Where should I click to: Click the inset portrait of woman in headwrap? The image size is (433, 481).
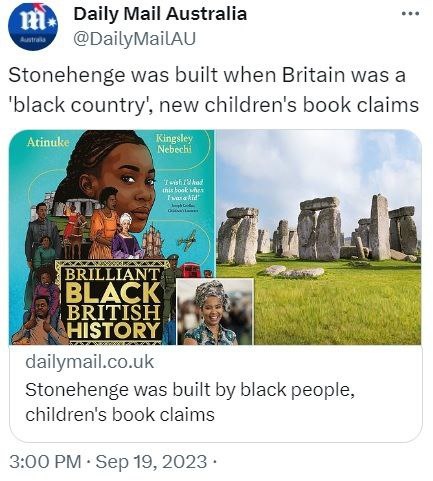point(215,312)
